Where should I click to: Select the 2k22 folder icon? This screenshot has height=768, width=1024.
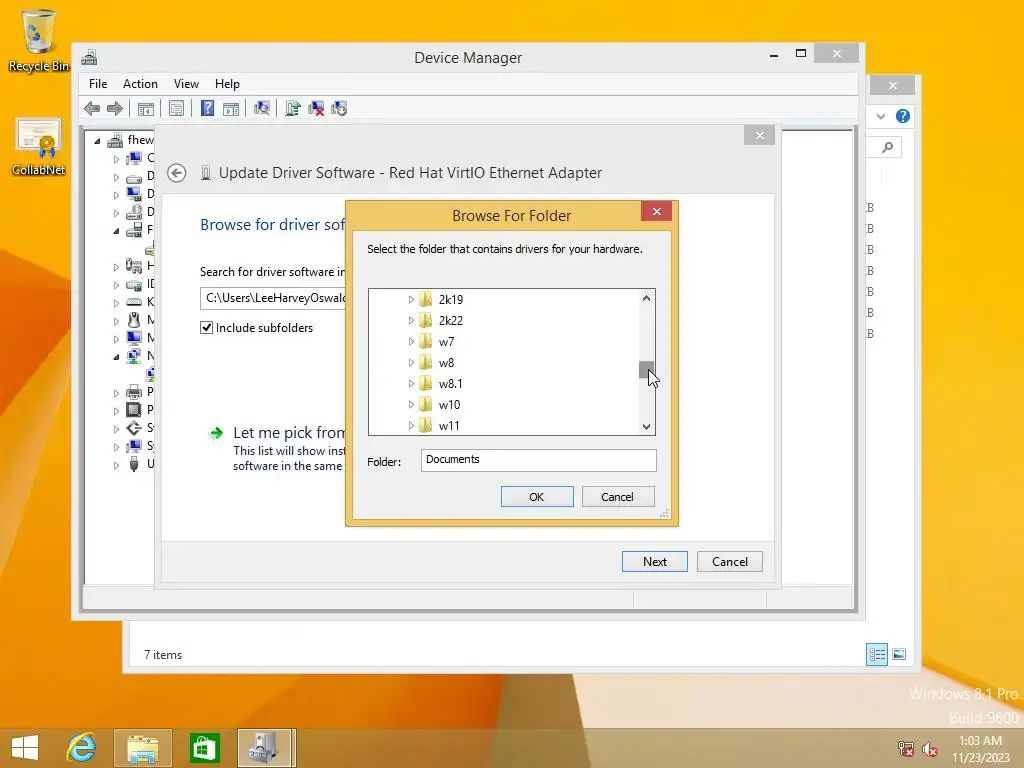tap(425, 320)
